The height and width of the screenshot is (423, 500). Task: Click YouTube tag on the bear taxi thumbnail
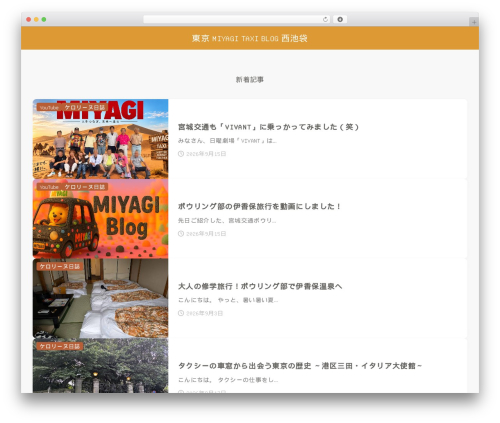pos(49,187)
